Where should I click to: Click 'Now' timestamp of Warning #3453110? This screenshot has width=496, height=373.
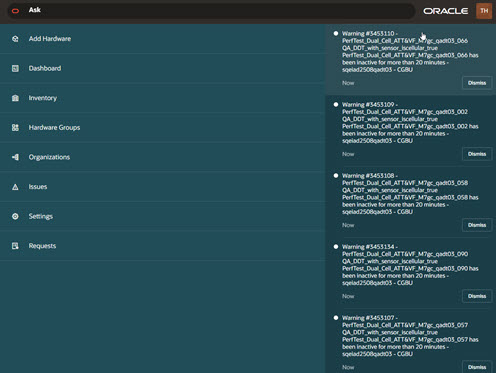coord(348,83)
